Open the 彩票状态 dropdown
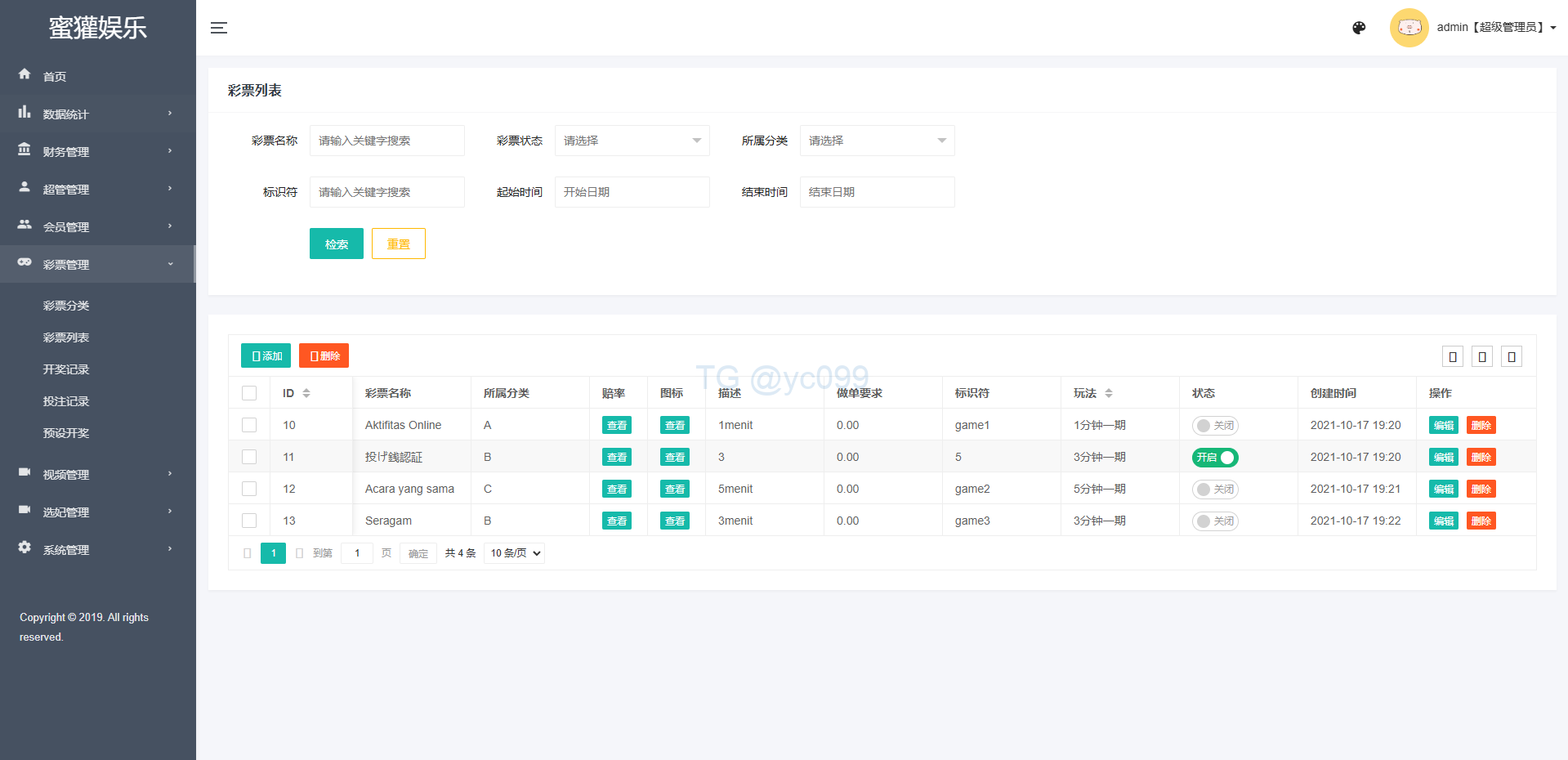Viewport: 1568px width, 760px height. pos(632,141)
